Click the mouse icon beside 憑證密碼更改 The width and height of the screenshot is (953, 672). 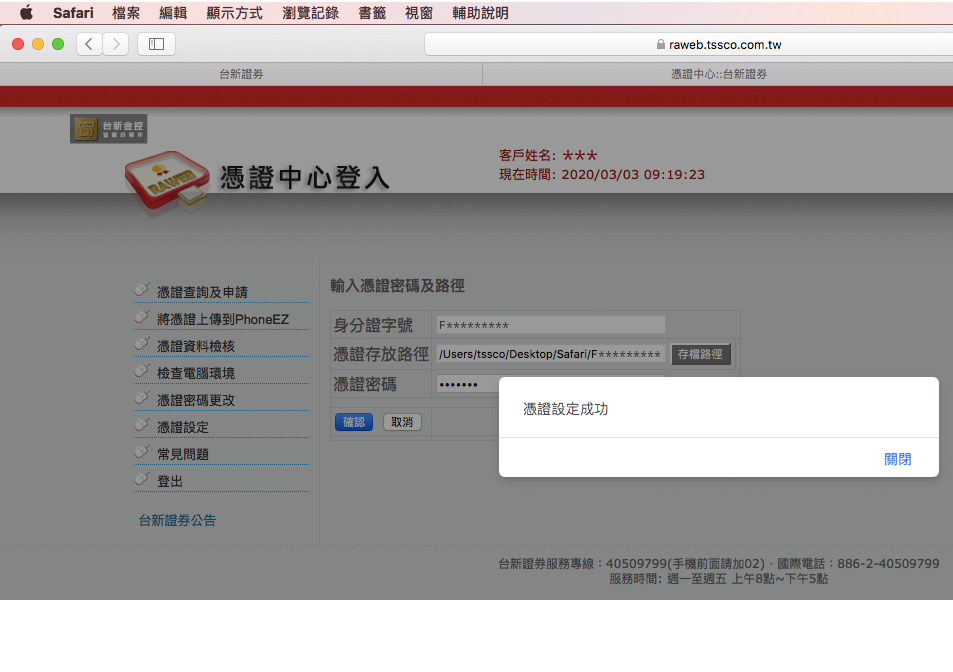click(142, 397)
